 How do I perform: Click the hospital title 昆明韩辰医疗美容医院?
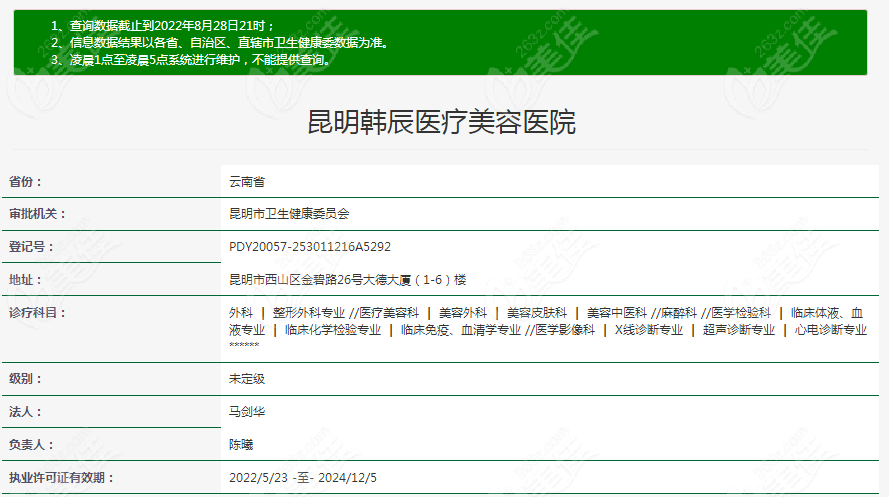441,122
